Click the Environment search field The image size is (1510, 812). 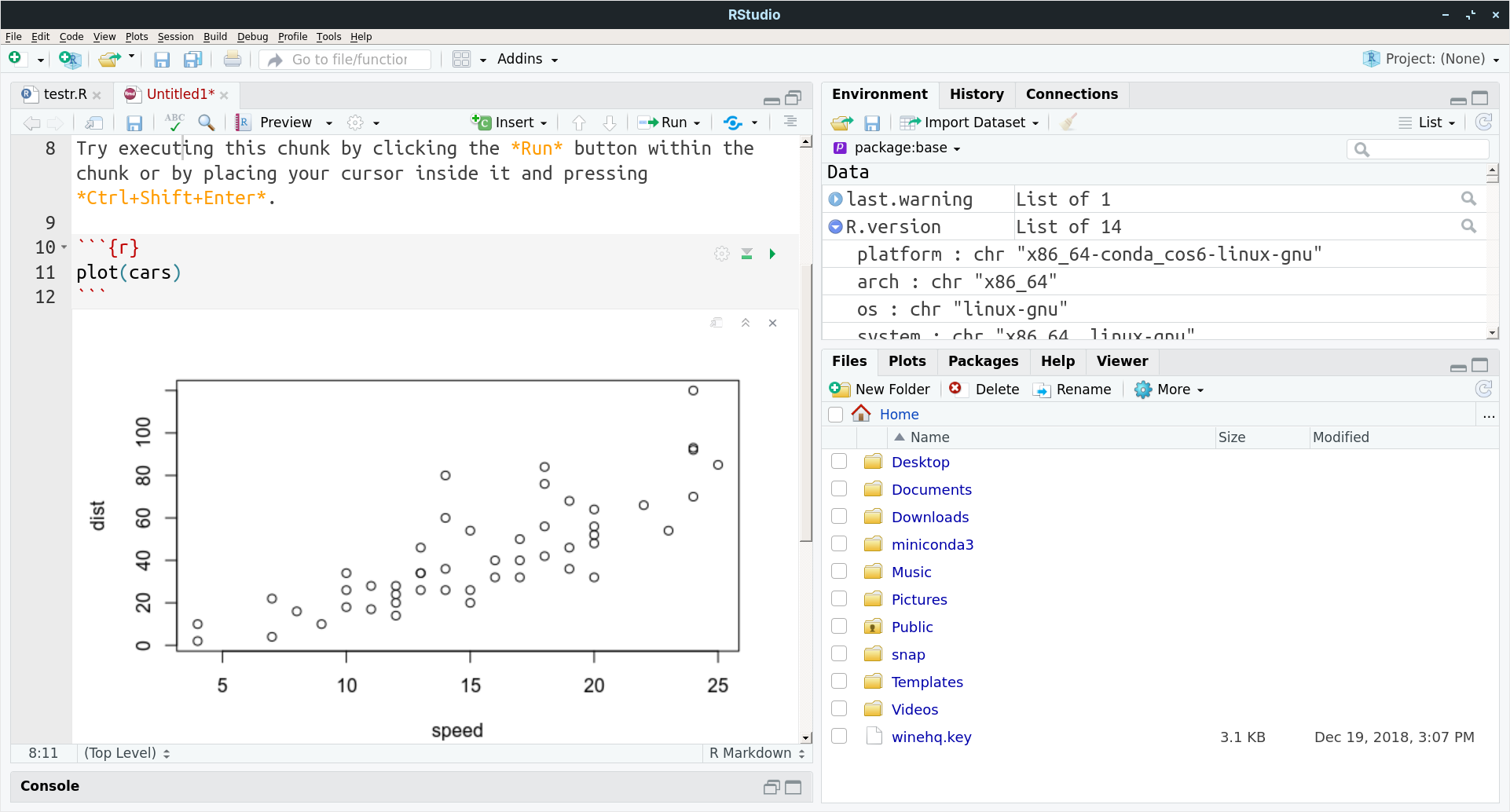[x=1418, y=148]
